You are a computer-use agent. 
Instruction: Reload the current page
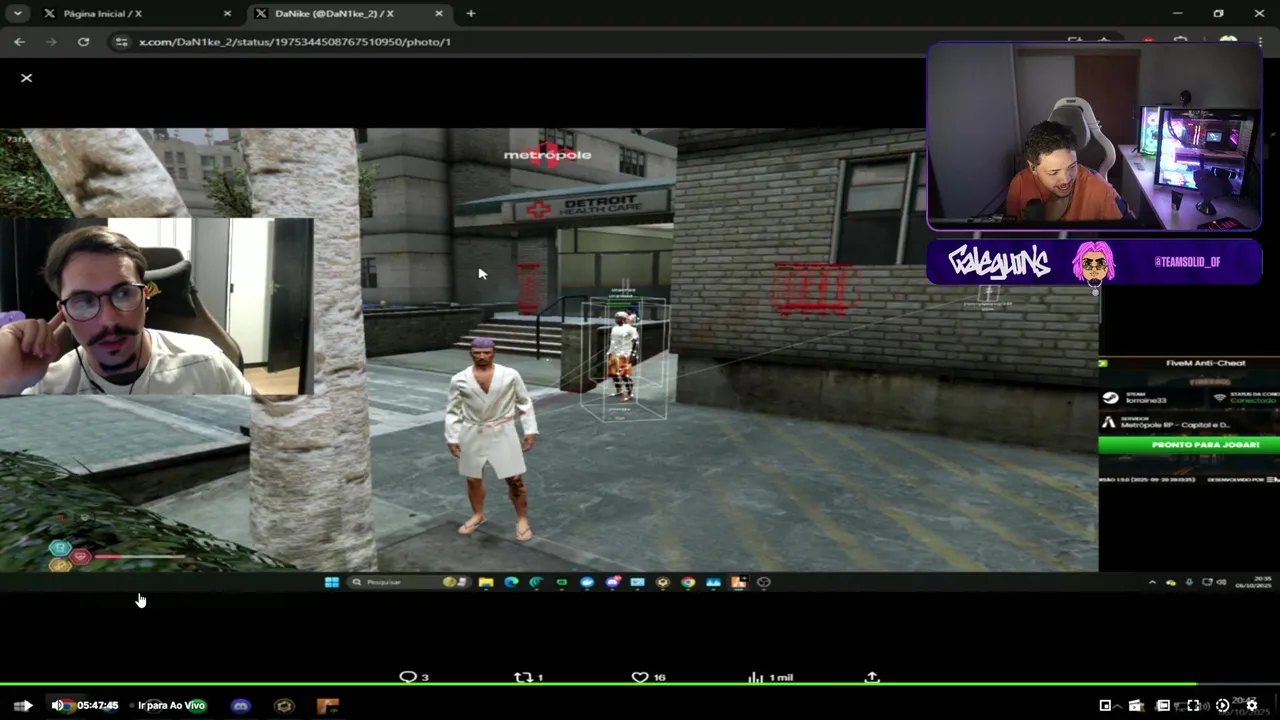84,42
